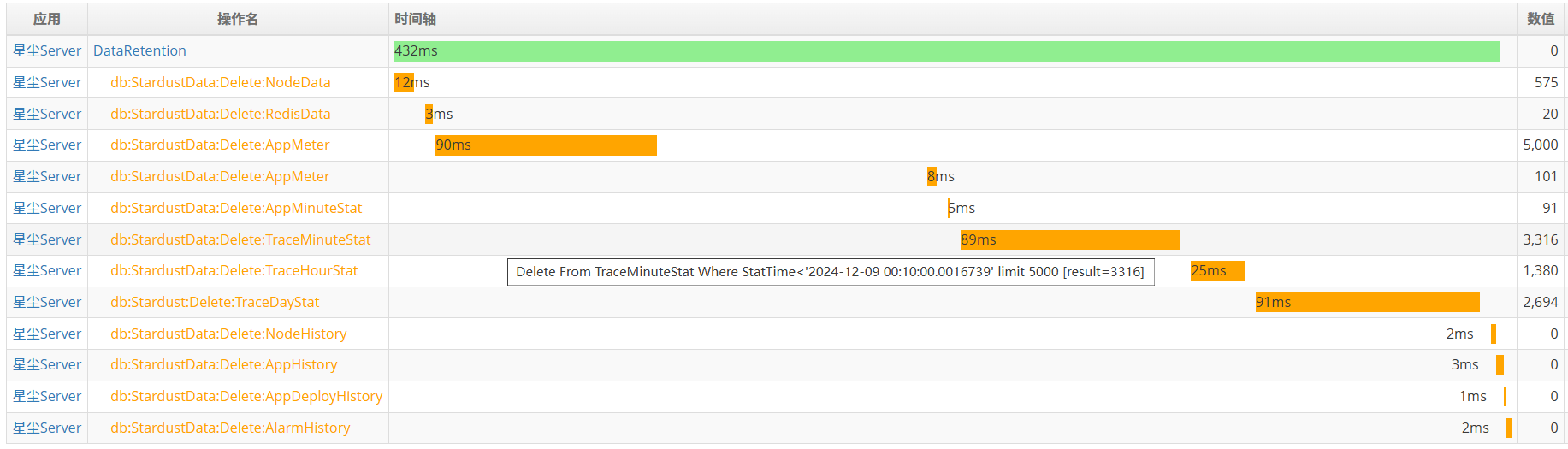The height and width of the screenshot is (449, 1568).
Task: Click the 89ms TraceMinuteStat timeline bar
Action: (1069, 239)
